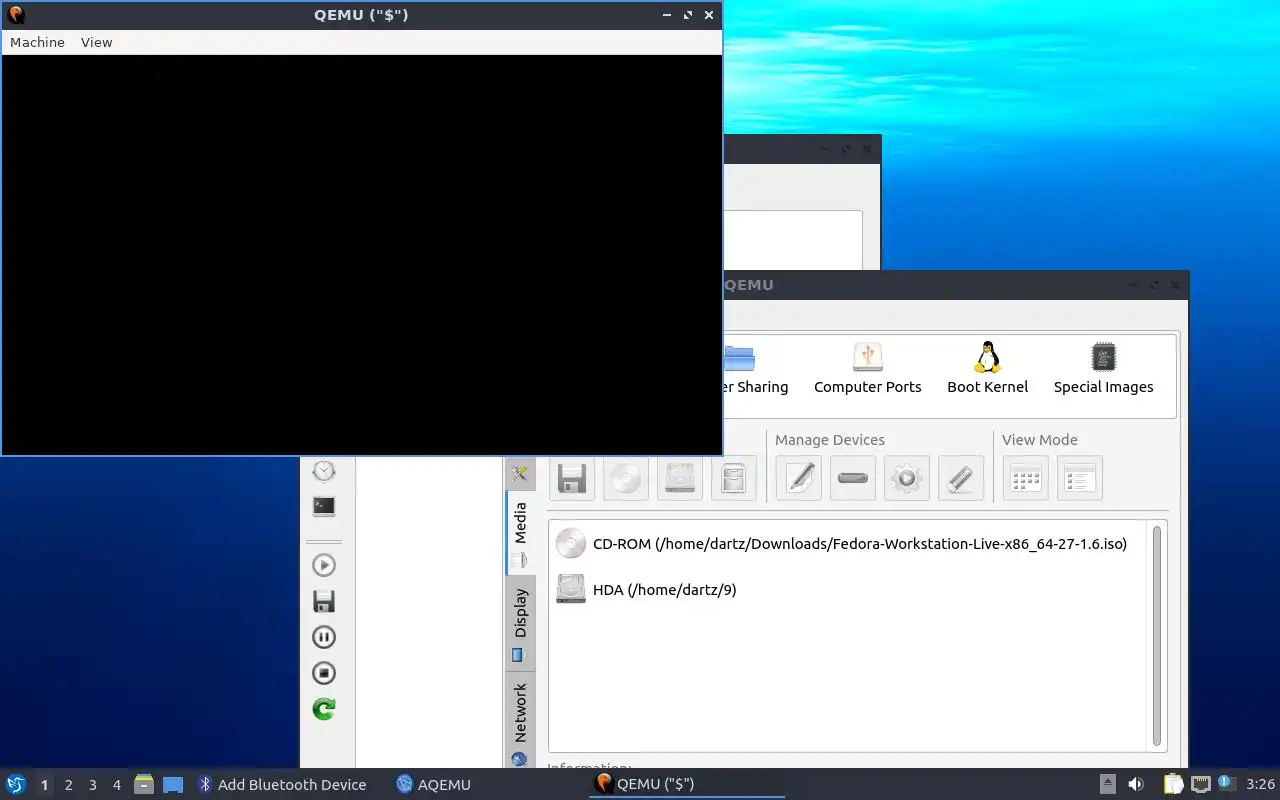This screenshot has height=800, width=1280.
Task: Click the green reset VM icon
Action: [324, 709]
